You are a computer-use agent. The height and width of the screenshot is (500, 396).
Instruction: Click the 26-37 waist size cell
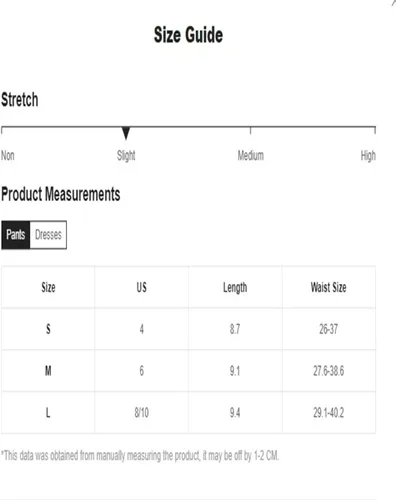[x=329, y=329]
